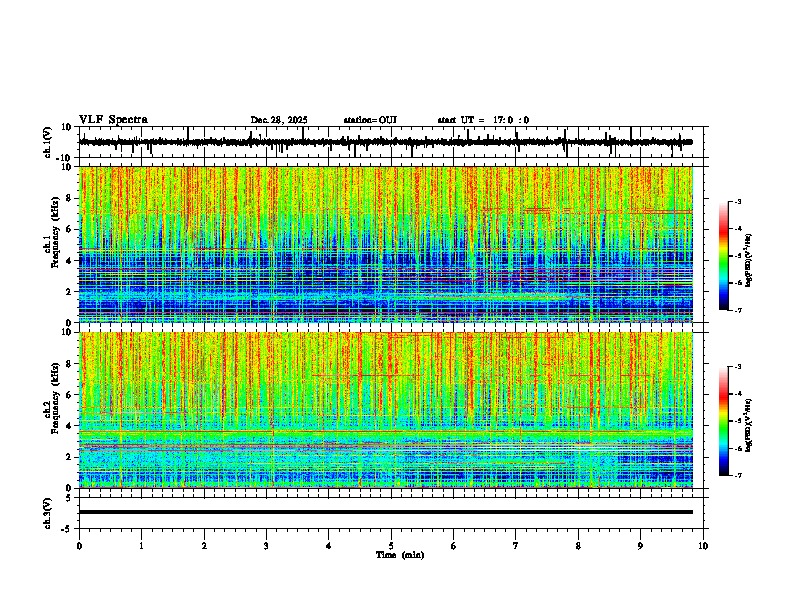Click the "-7" label on the ch.2 color scale
The height and width of the screenshot is (612, 792).
click(737, 475)
